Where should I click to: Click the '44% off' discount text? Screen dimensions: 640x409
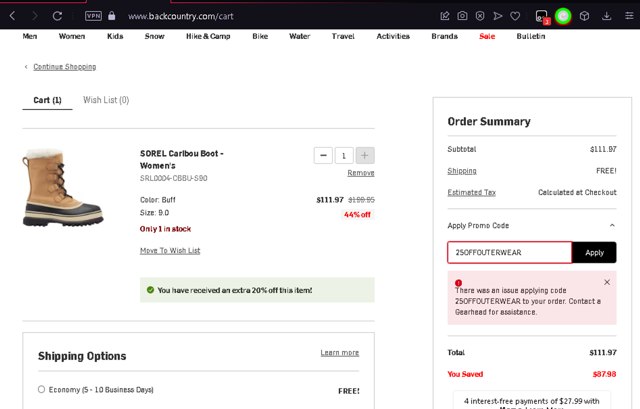357,215
